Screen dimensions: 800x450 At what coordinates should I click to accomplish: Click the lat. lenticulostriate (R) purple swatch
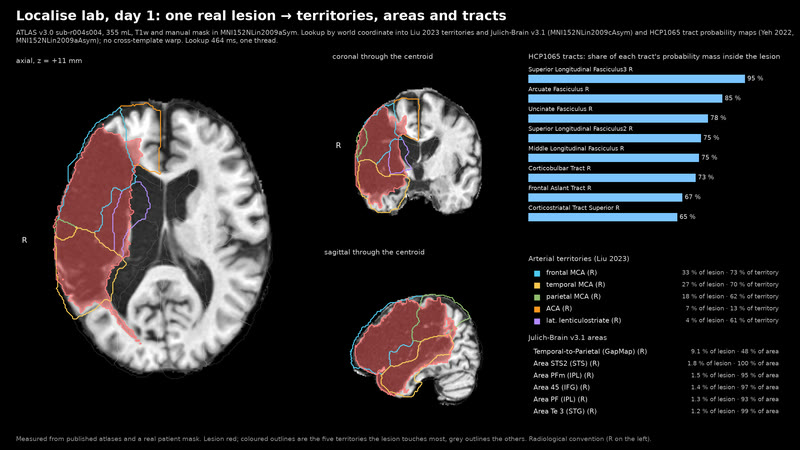[x=537, y=321]
